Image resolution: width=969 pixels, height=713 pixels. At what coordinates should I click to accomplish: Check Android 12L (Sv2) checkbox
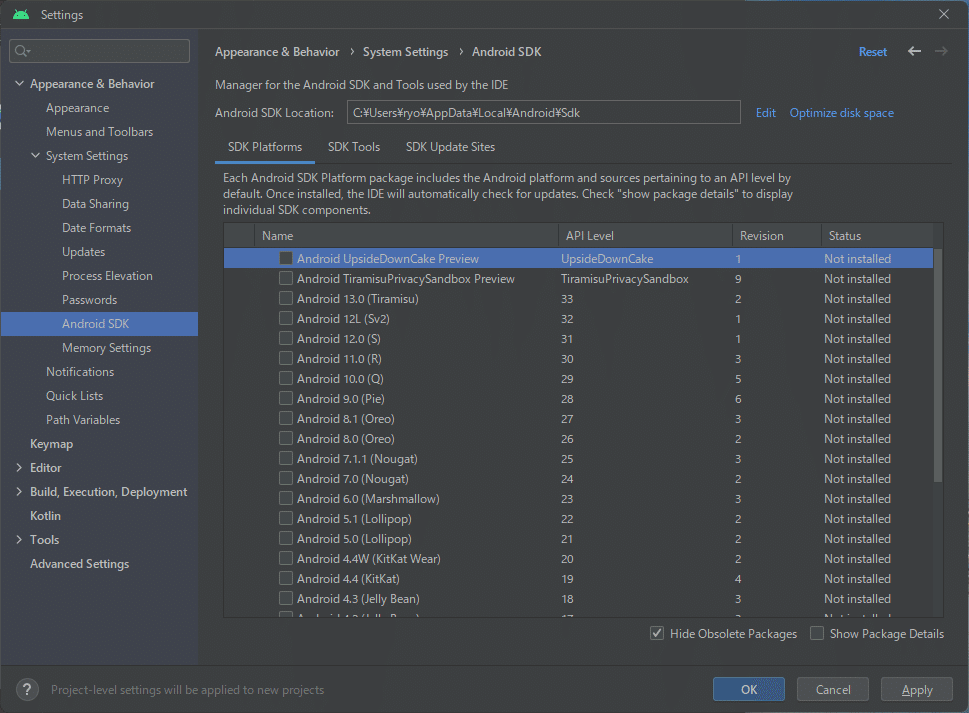pos(286,318)
